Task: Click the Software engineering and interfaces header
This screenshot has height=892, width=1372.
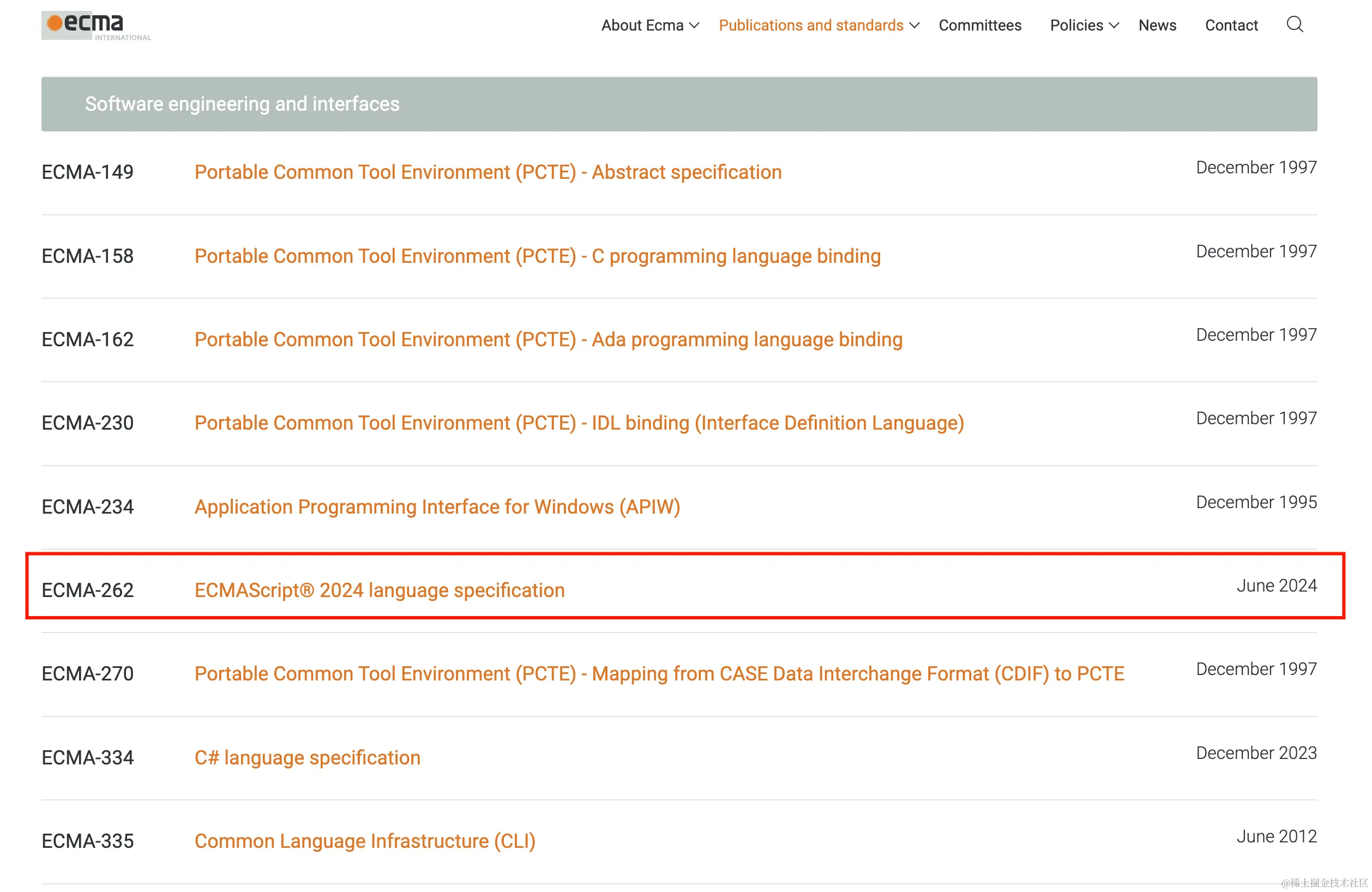Action: pos(679,104)
